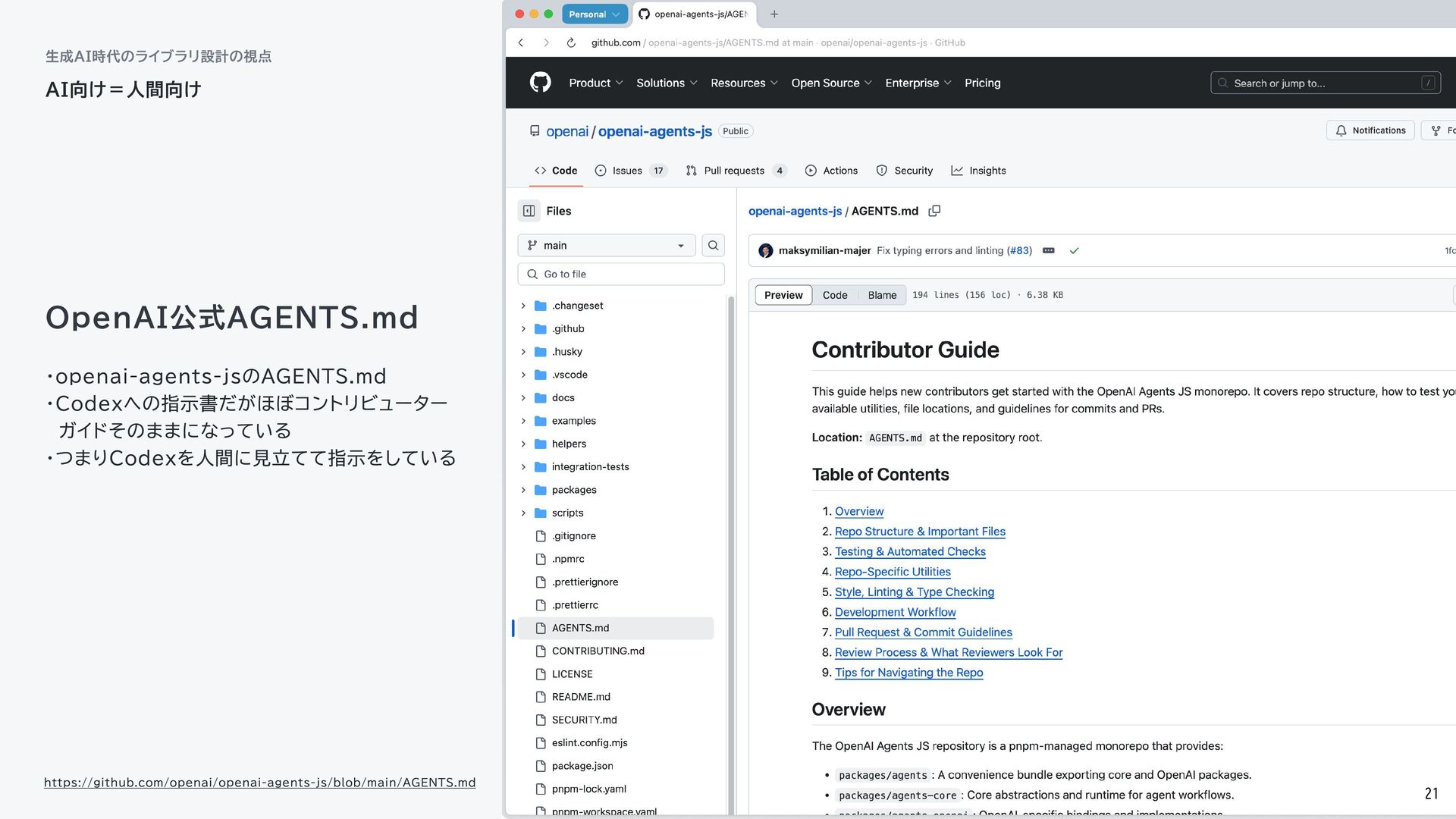Jump to Repo-Specific Utilities section
Viewport: 1456px width, 819px height.
893,572
